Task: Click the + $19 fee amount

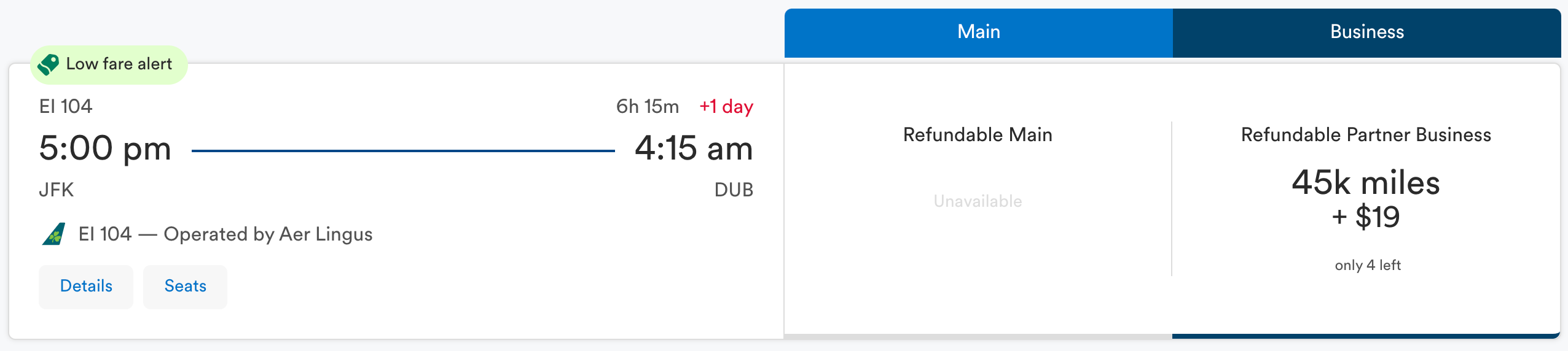Action: pos(1365,217)
